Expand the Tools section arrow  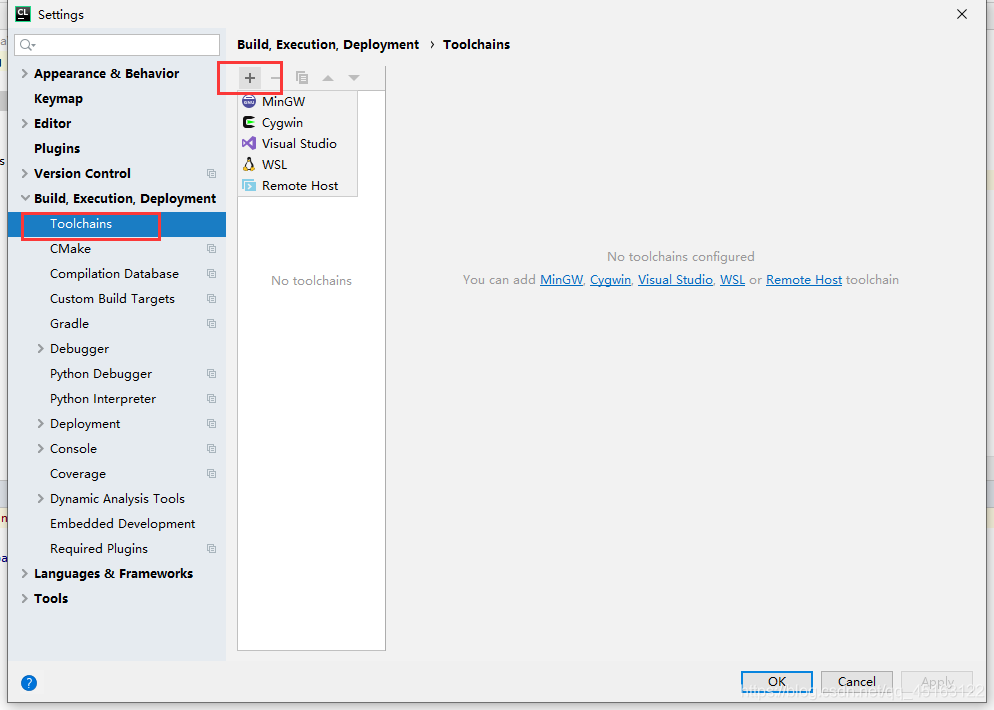coord(24,598)
